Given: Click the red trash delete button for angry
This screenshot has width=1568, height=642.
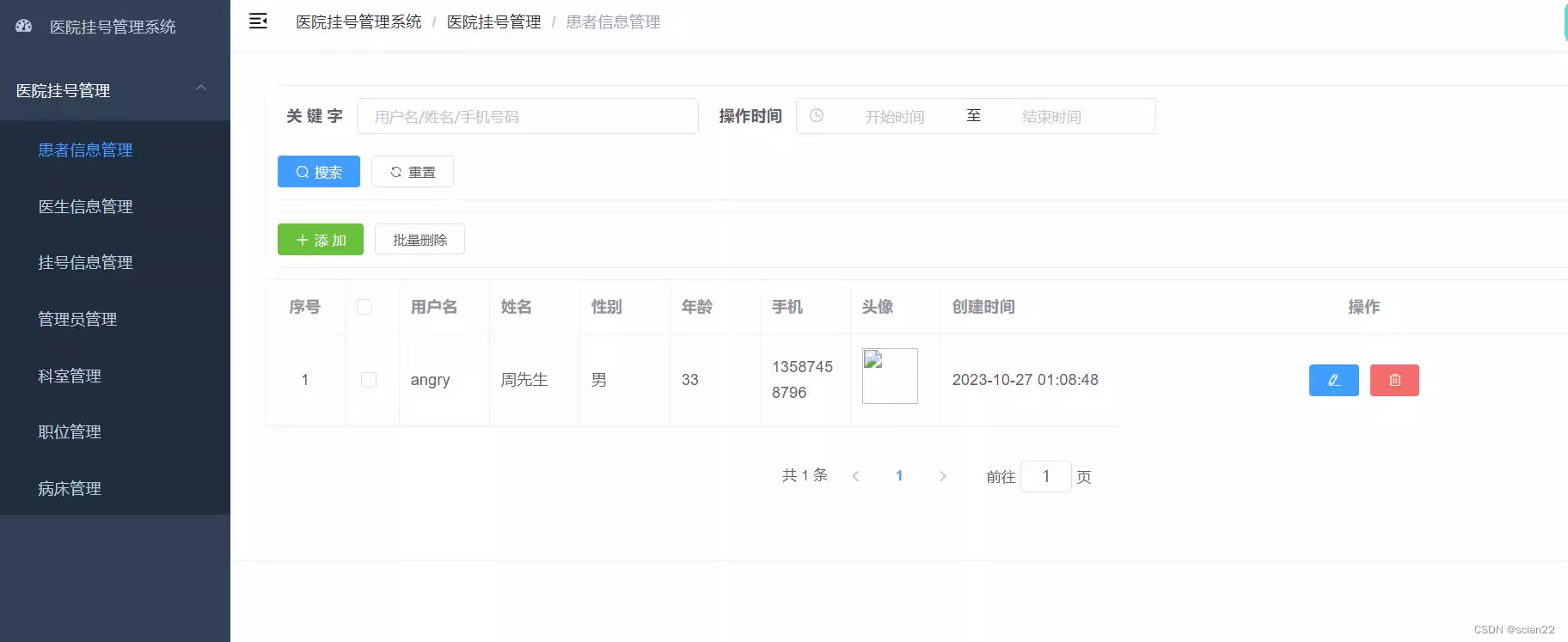Looking at the screenshot, I should tap(1394, 380).
